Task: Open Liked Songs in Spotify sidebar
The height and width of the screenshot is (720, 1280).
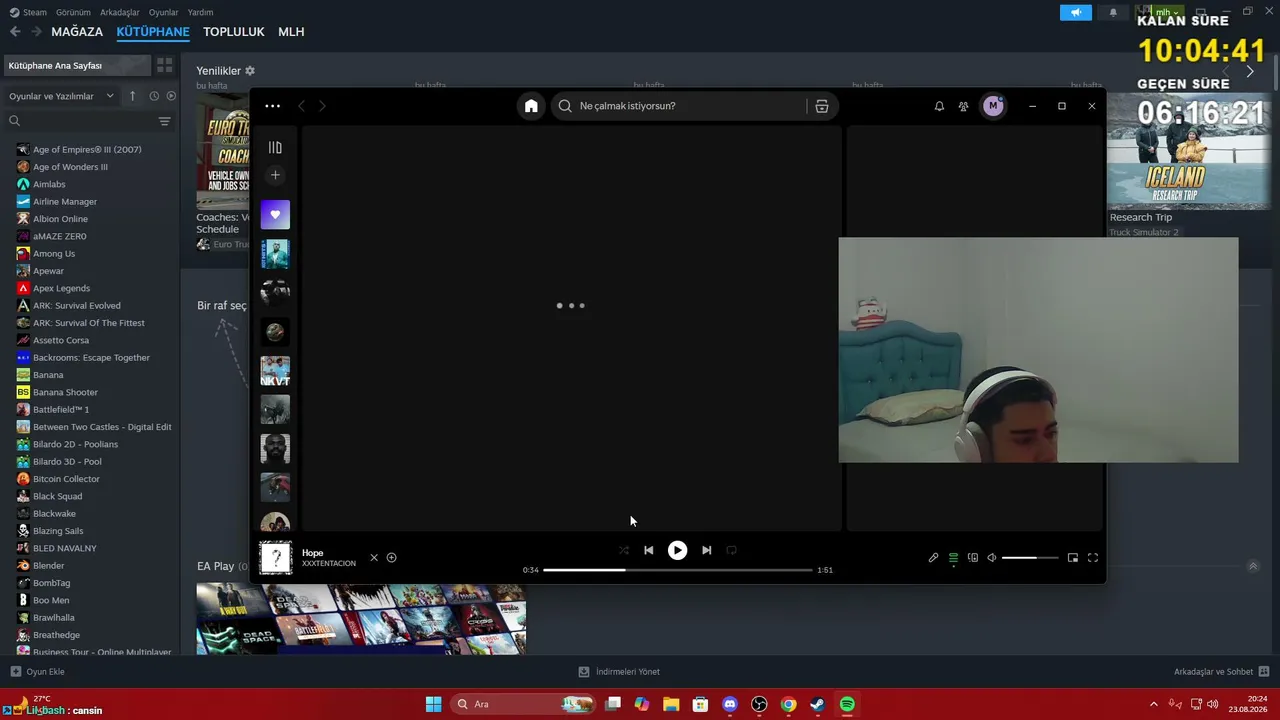Action: (x=275, y=214)
